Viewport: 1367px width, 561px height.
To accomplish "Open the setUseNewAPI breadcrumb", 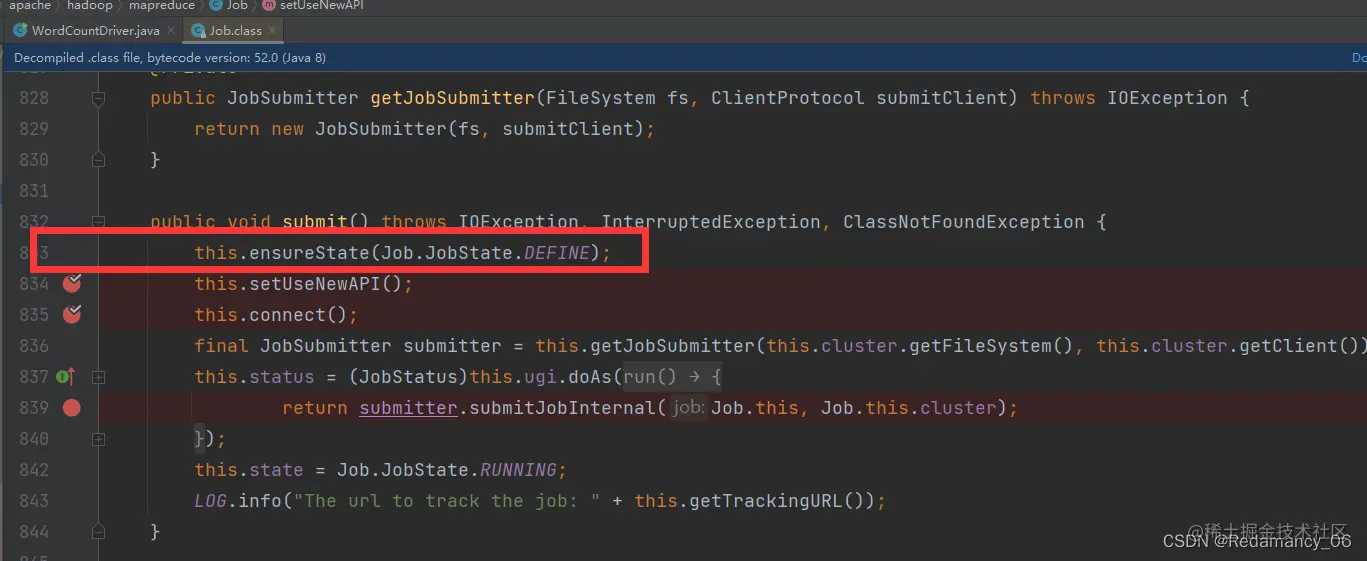I will [321, 5].
